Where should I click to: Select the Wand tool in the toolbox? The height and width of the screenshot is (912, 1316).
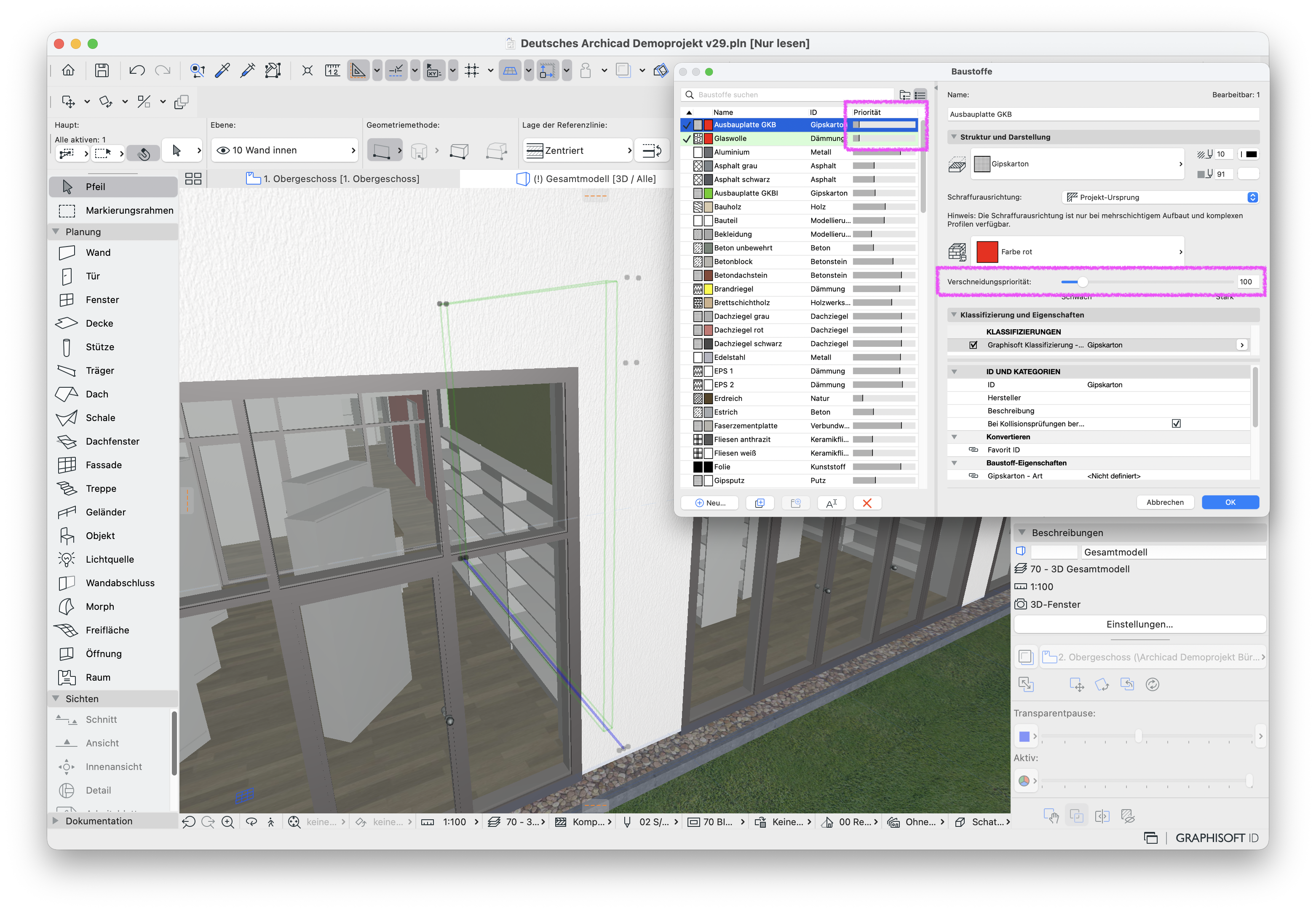(x=113, y=252)
